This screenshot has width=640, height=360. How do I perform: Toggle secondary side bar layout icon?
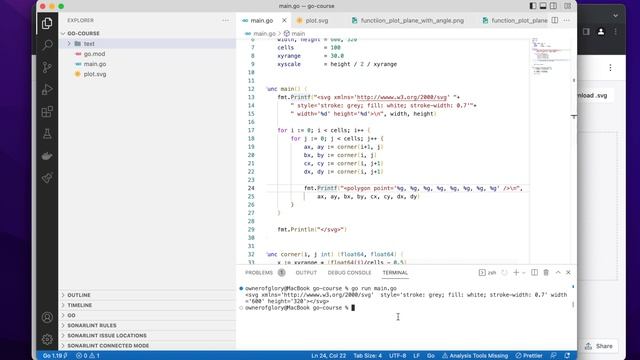coord(553,6)
